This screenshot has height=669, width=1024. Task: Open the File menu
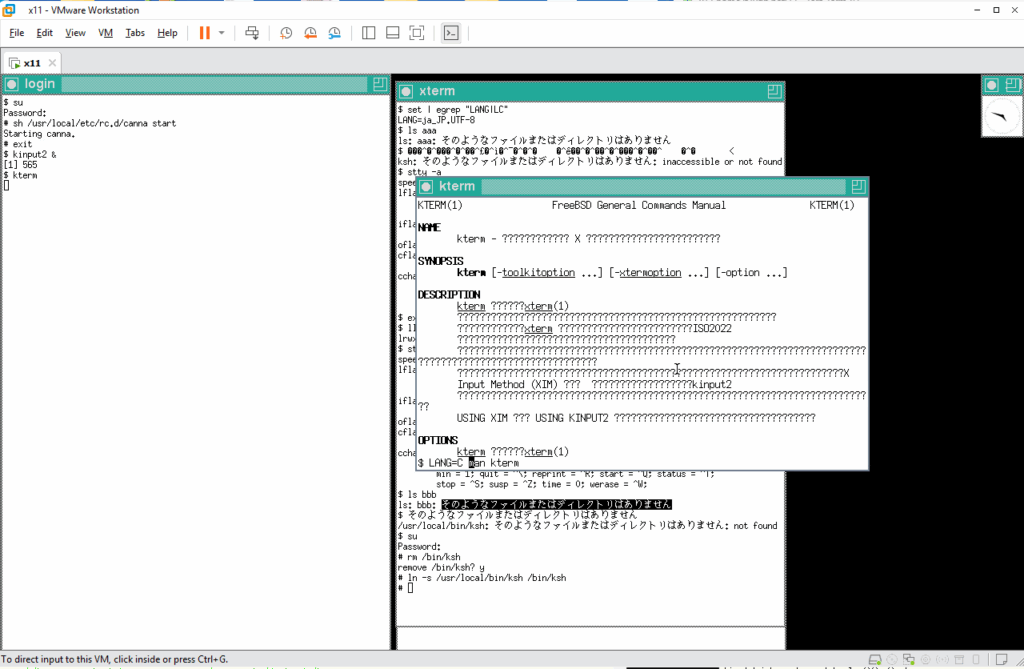[x=16, y=33]
